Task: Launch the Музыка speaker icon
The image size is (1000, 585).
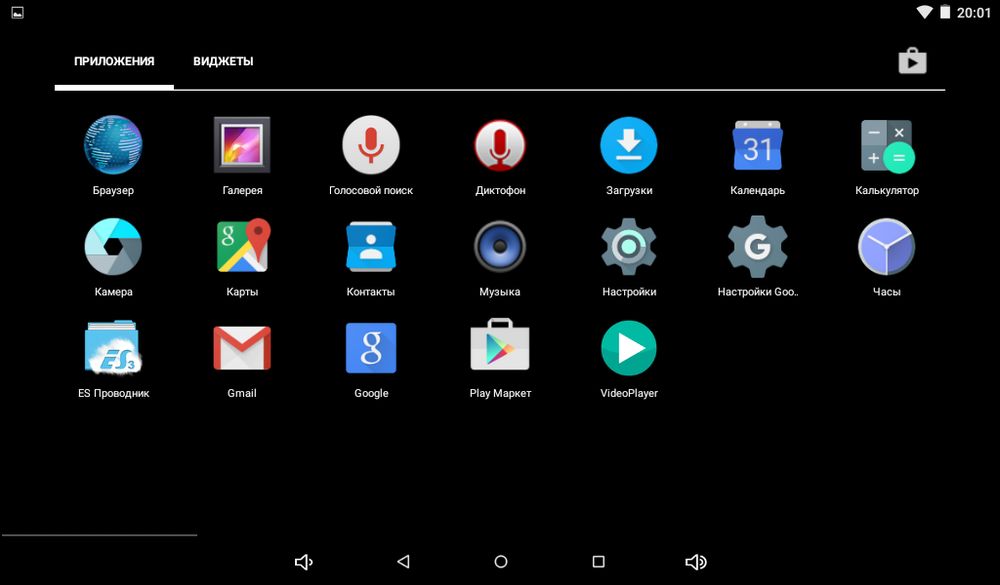Action: click(500, 247)
